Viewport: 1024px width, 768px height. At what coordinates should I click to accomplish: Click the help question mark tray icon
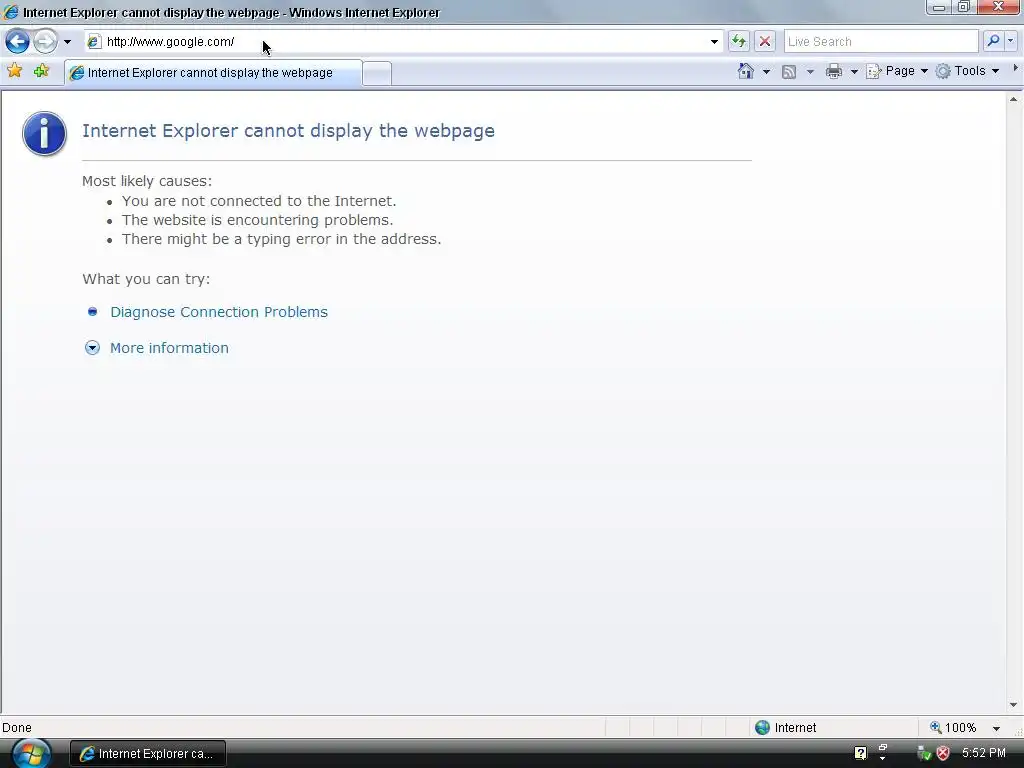tap(861, 753)
